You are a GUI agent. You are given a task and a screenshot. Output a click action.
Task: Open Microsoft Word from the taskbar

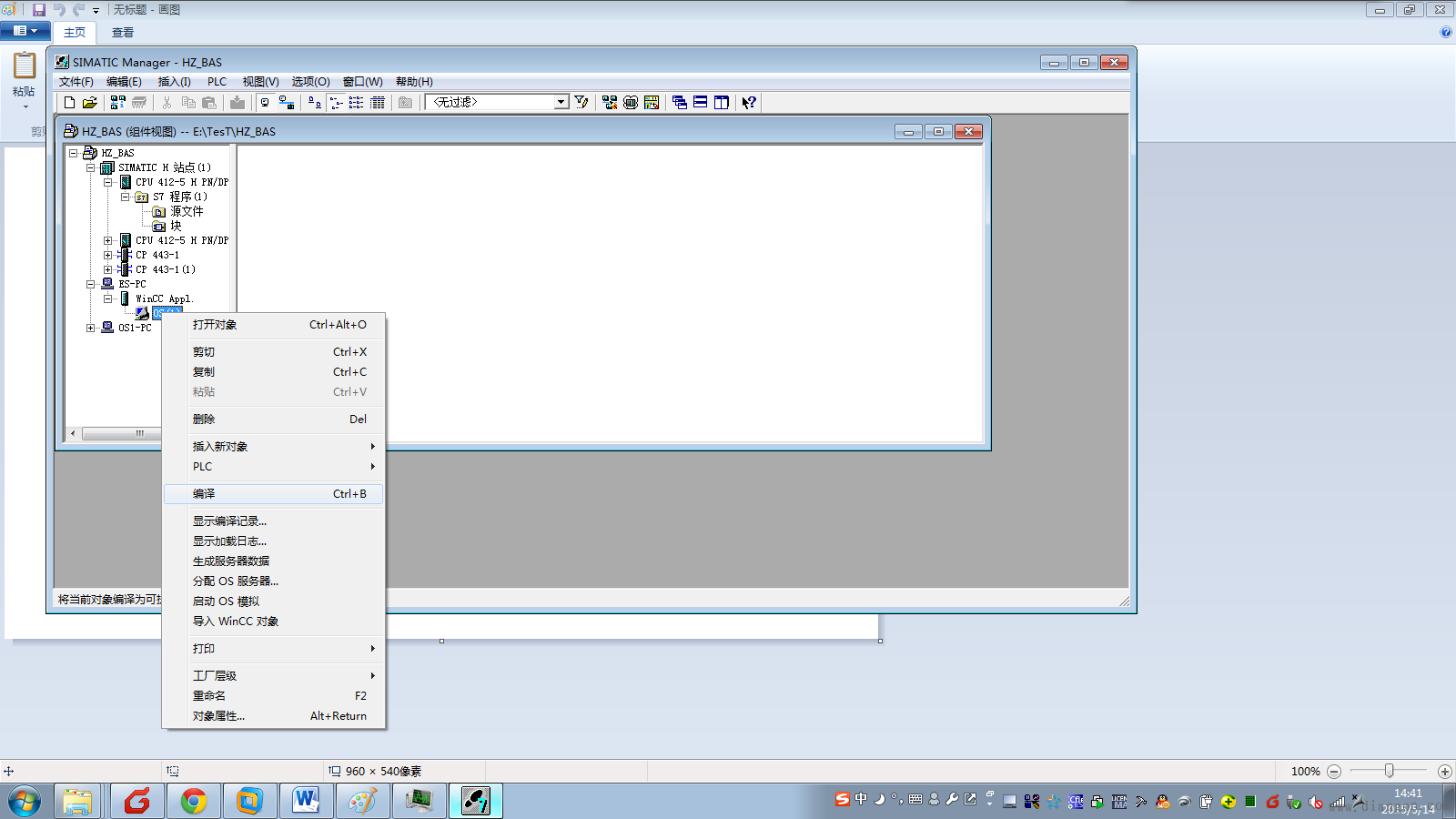(x=306, y=802)
